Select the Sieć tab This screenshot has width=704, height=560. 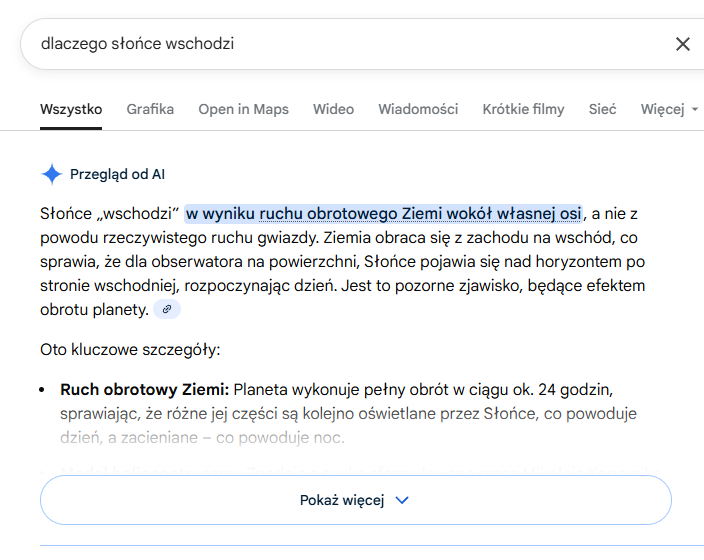coord(602,109)
